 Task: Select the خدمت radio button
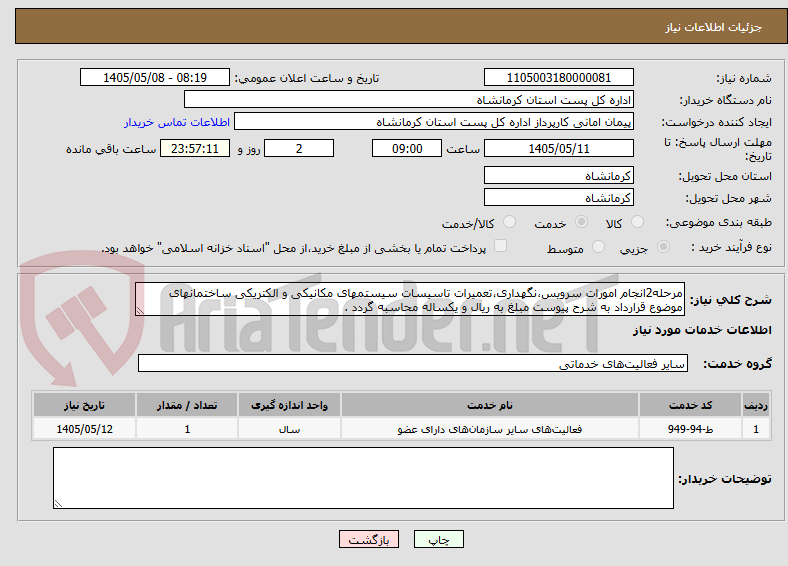point(581,222)
